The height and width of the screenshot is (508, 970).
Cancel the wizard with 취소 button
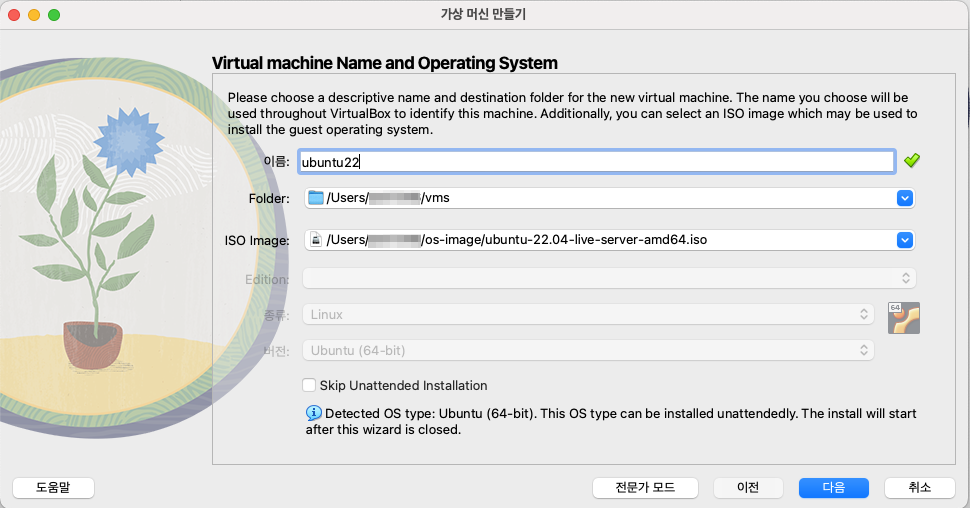[x=919, y=488]
